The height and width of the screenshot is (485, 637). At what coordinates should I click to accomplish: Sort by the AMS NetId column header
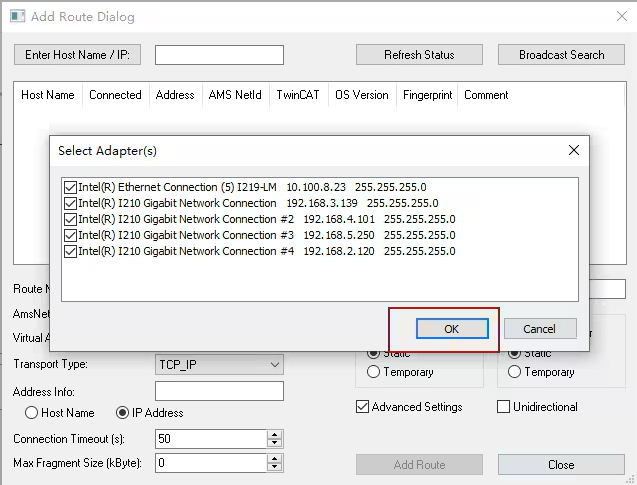click(234, 95)
